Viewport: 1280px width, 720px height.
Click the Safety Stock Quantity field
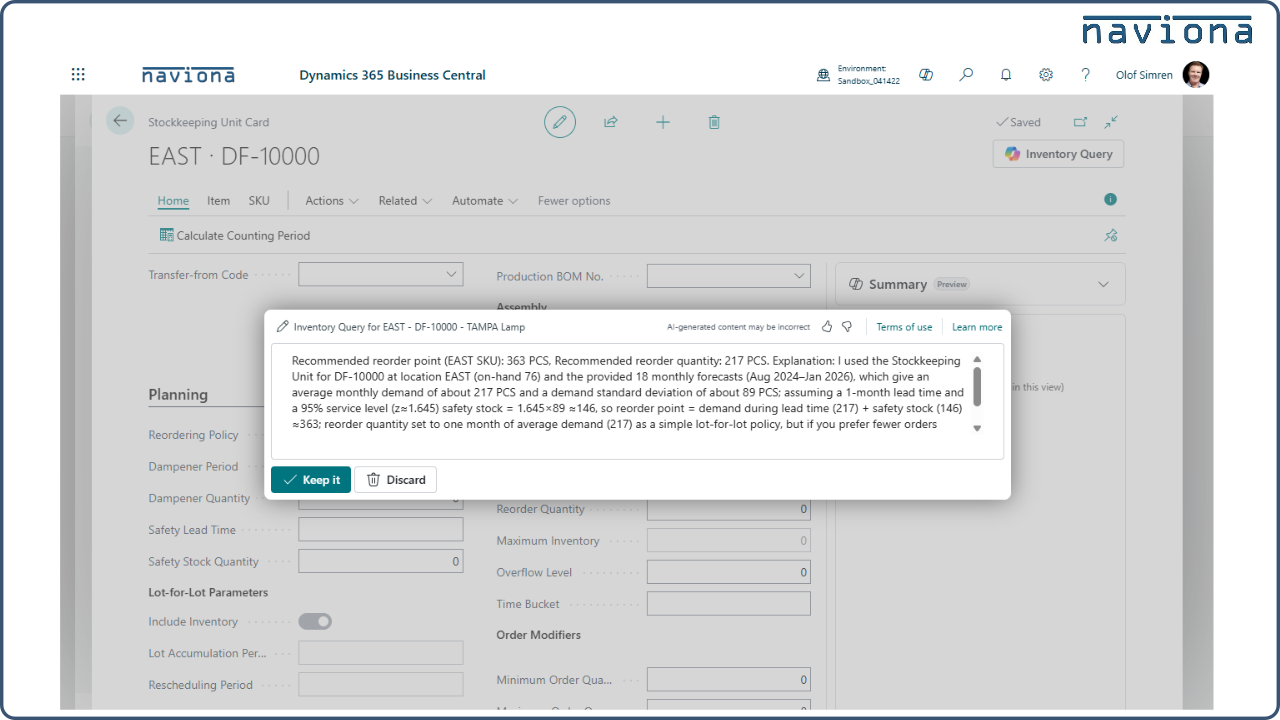pyautogui.click(x=381, y=562)
